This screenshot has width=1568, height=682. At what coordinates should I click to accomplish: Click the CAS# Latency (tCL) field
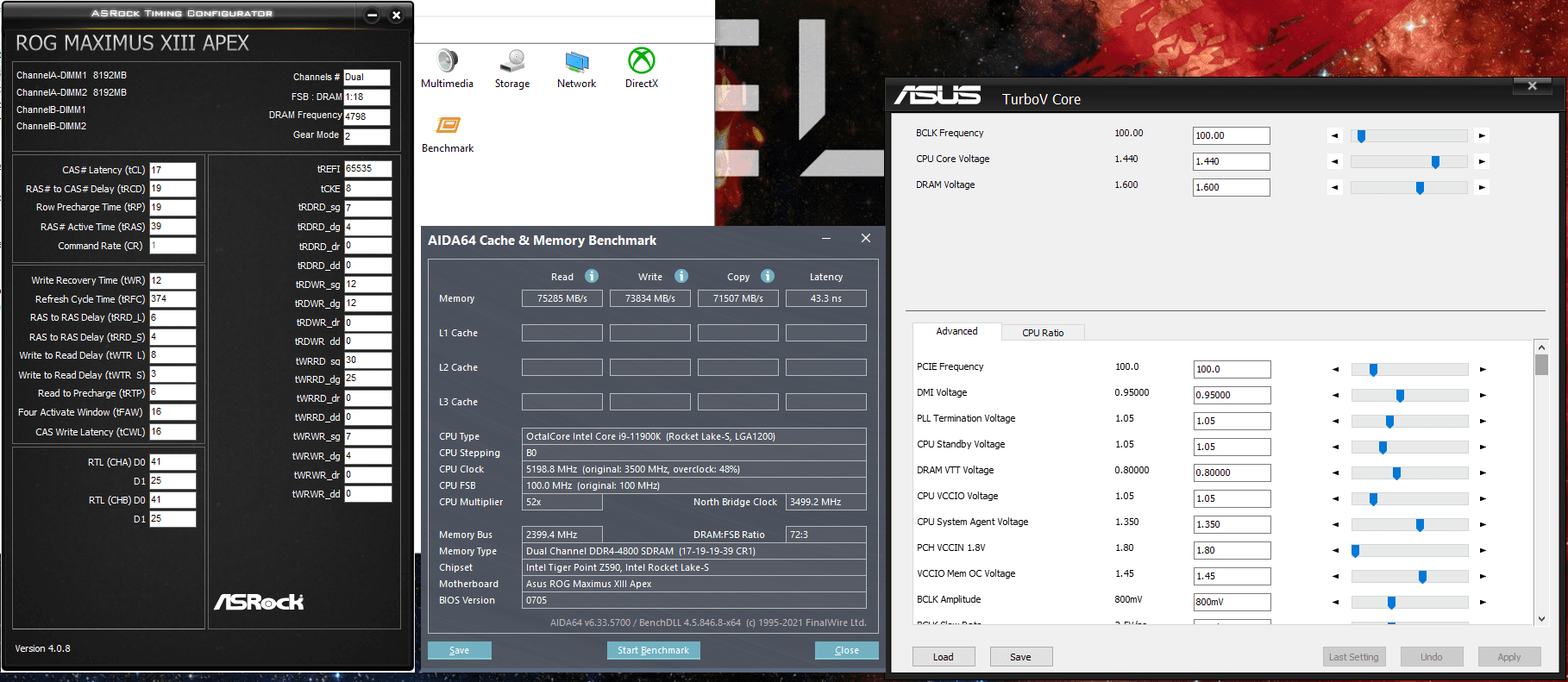coord(173,170)
